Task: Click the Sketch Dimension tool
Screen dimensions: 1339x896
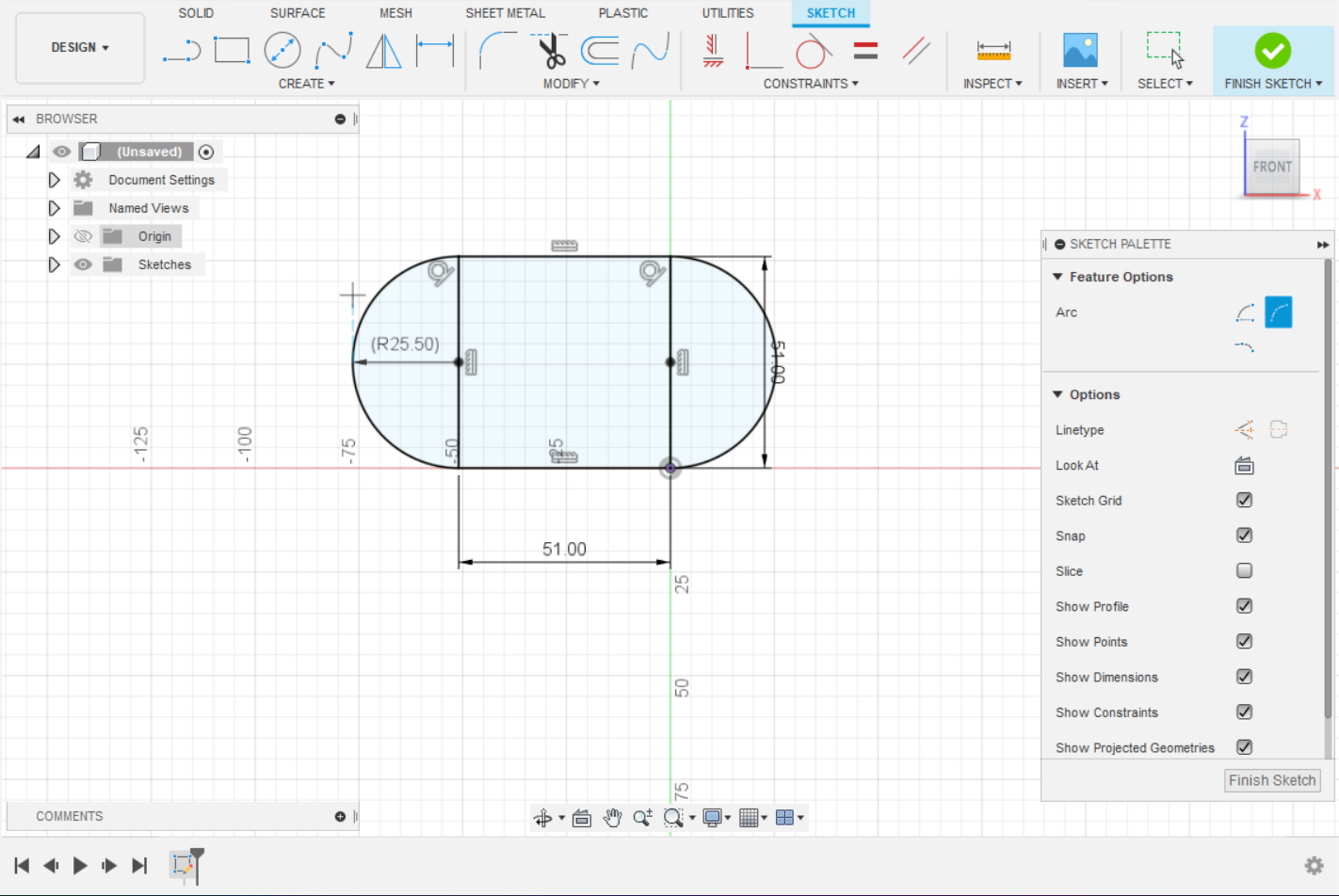Action: (x=434, y=51)
